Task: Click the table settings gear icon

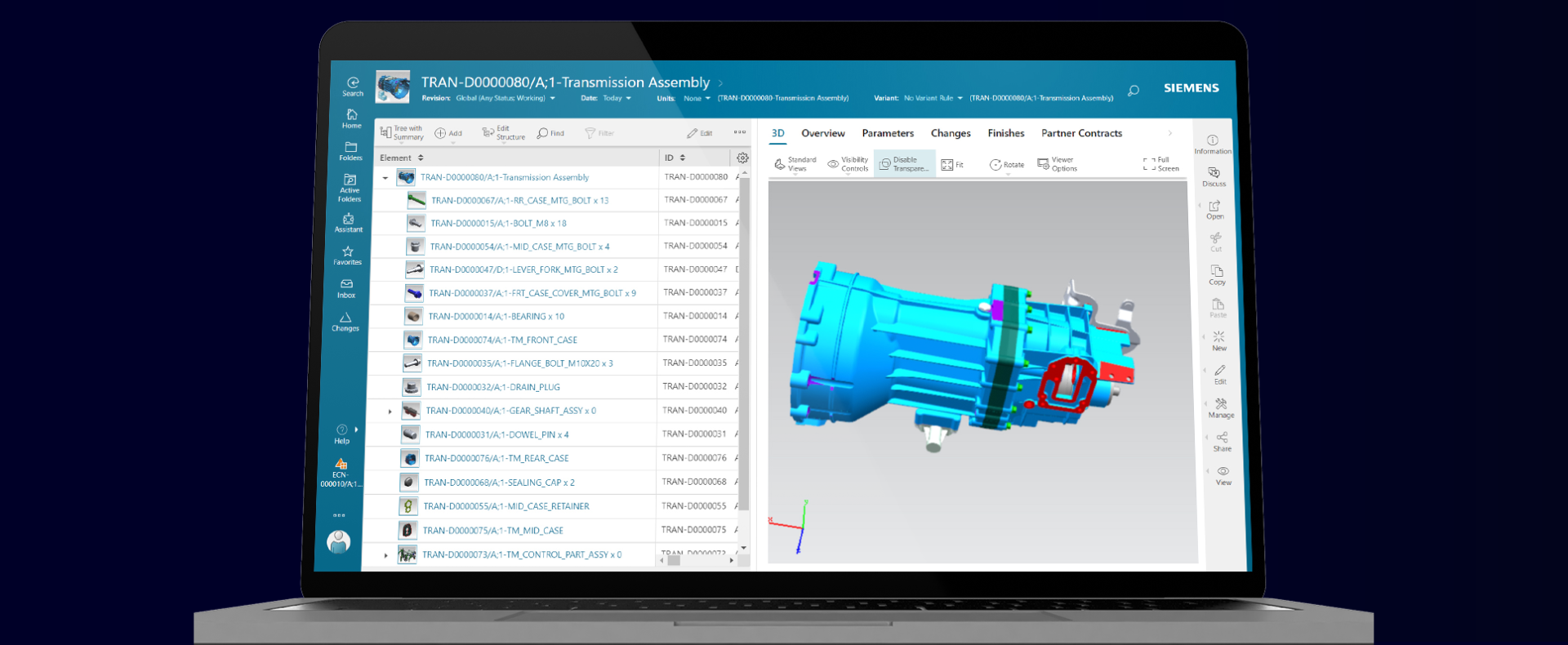Action: click(742, 158)
